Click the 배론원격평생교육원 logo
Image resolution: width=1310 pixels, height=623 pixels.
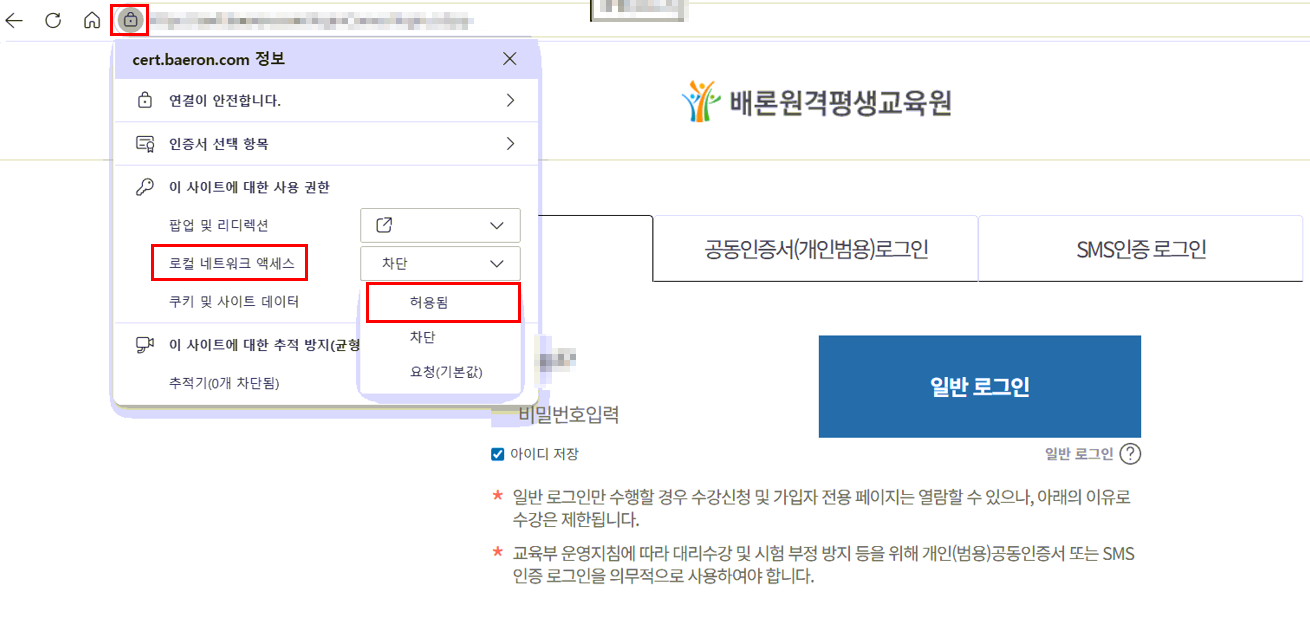click(816, 102)
